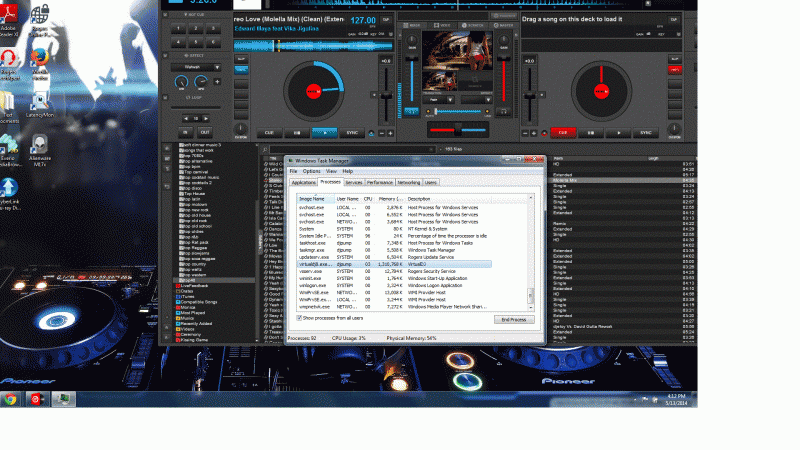The width and height of the screenshot is (800, 450).
Task: Open File menu in Task Manager
Action: (x=293, y=171)
